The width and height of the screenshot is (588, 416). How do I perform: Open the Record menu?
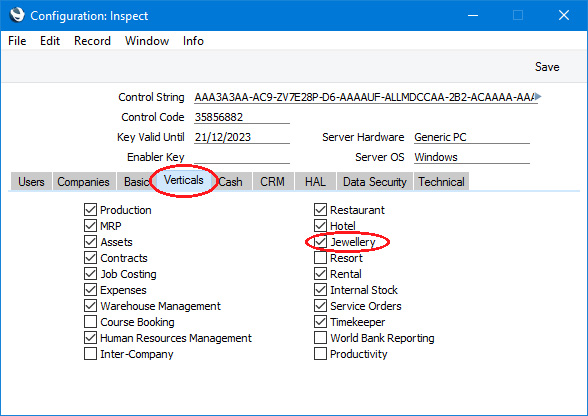(x=92, y=41)
